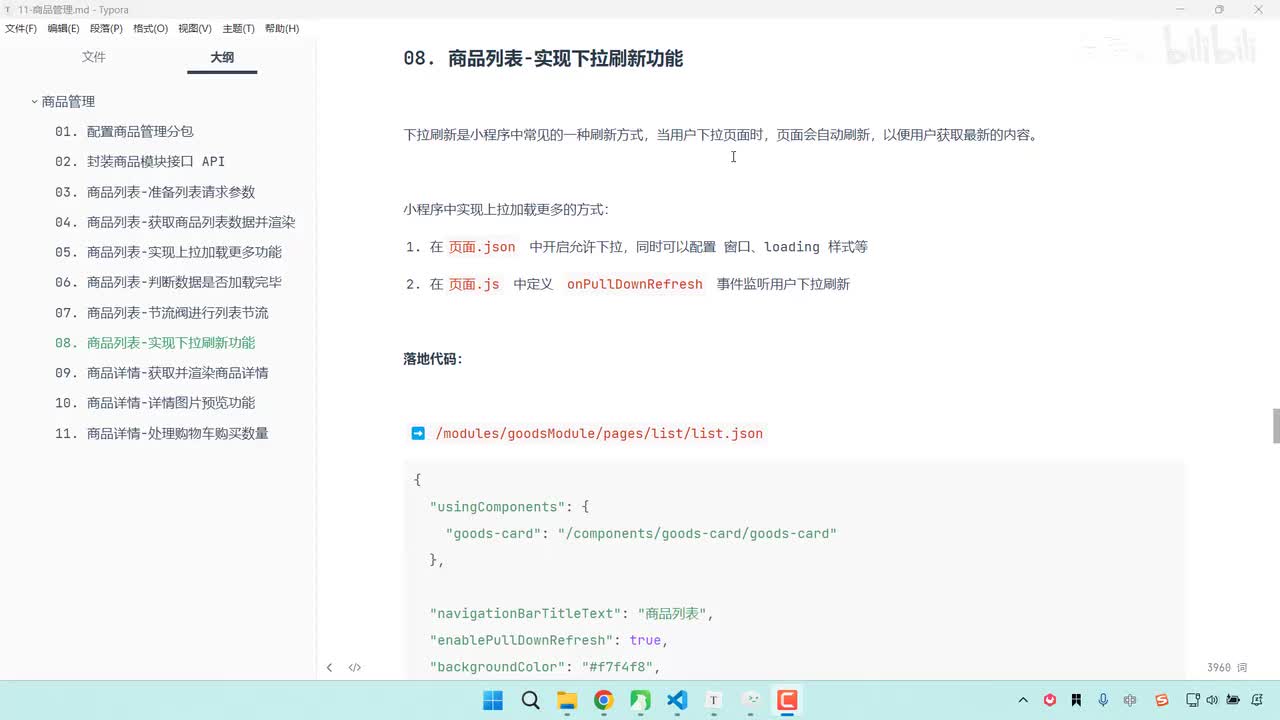
Task: Open the 编辑(E) menu
Action: pyautogui.click(x=63, y=28)
